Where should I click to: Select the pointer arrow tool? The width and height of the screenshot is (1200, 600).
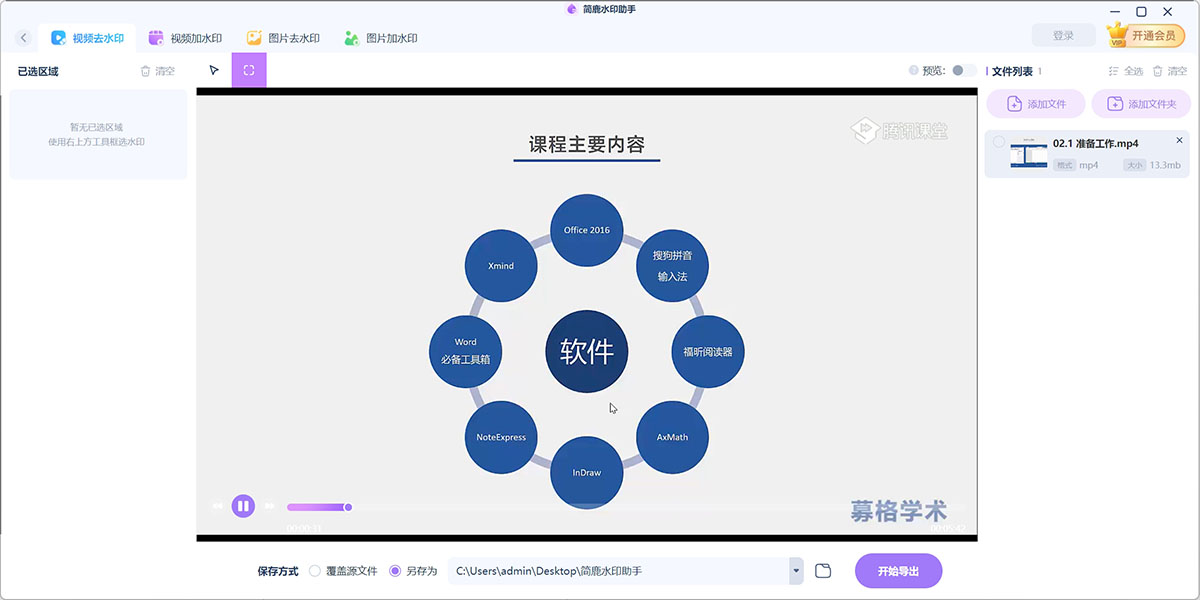pos(214,70)
